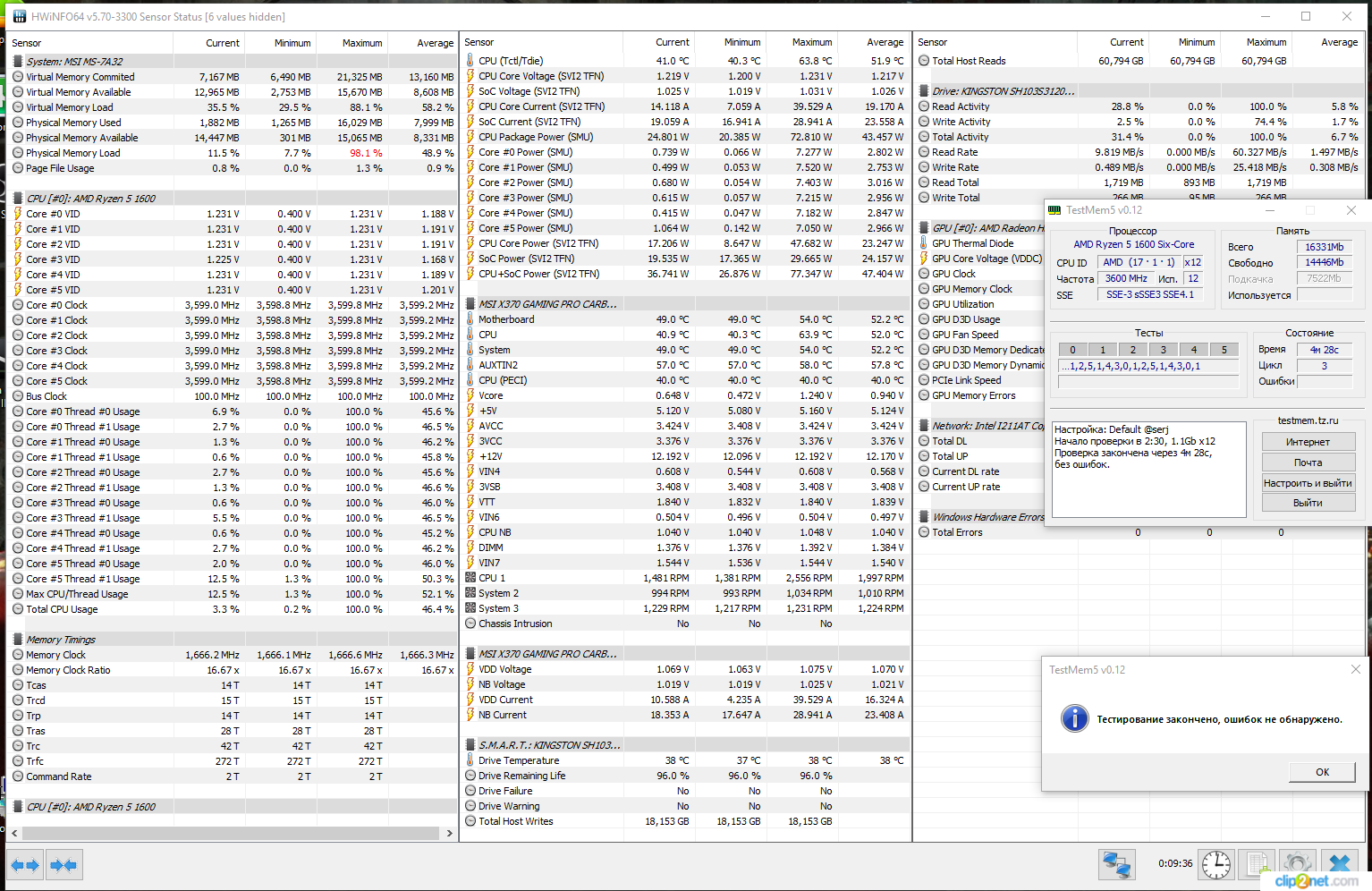1372x891 pixels.
Task: Click the fan icon beside System 3
Action: pyautogui.click(x=470, y=608)
